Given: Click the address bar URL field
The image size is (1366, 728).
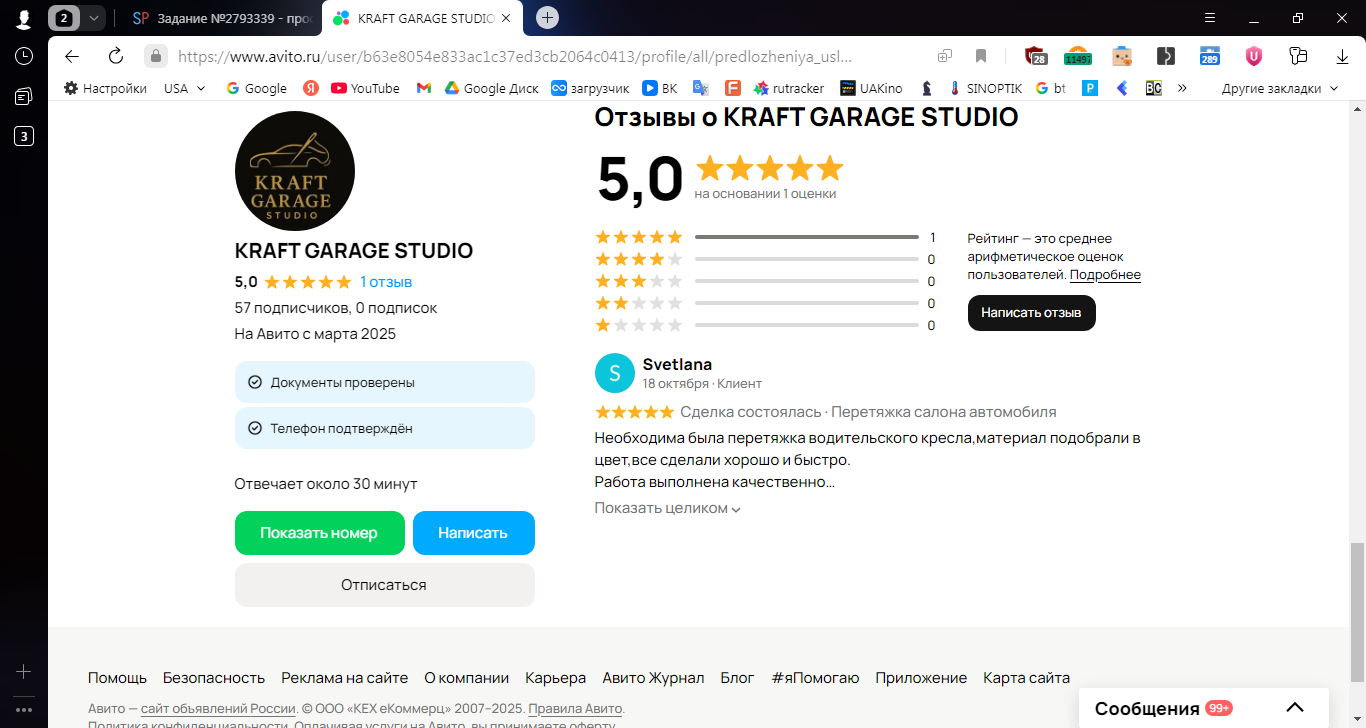Looking at the screenshot, I should pyautogui.click(x=514, y=56).
